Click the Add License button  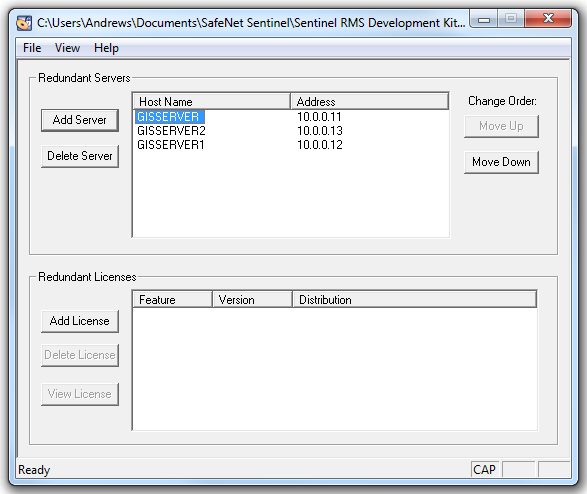80,321
